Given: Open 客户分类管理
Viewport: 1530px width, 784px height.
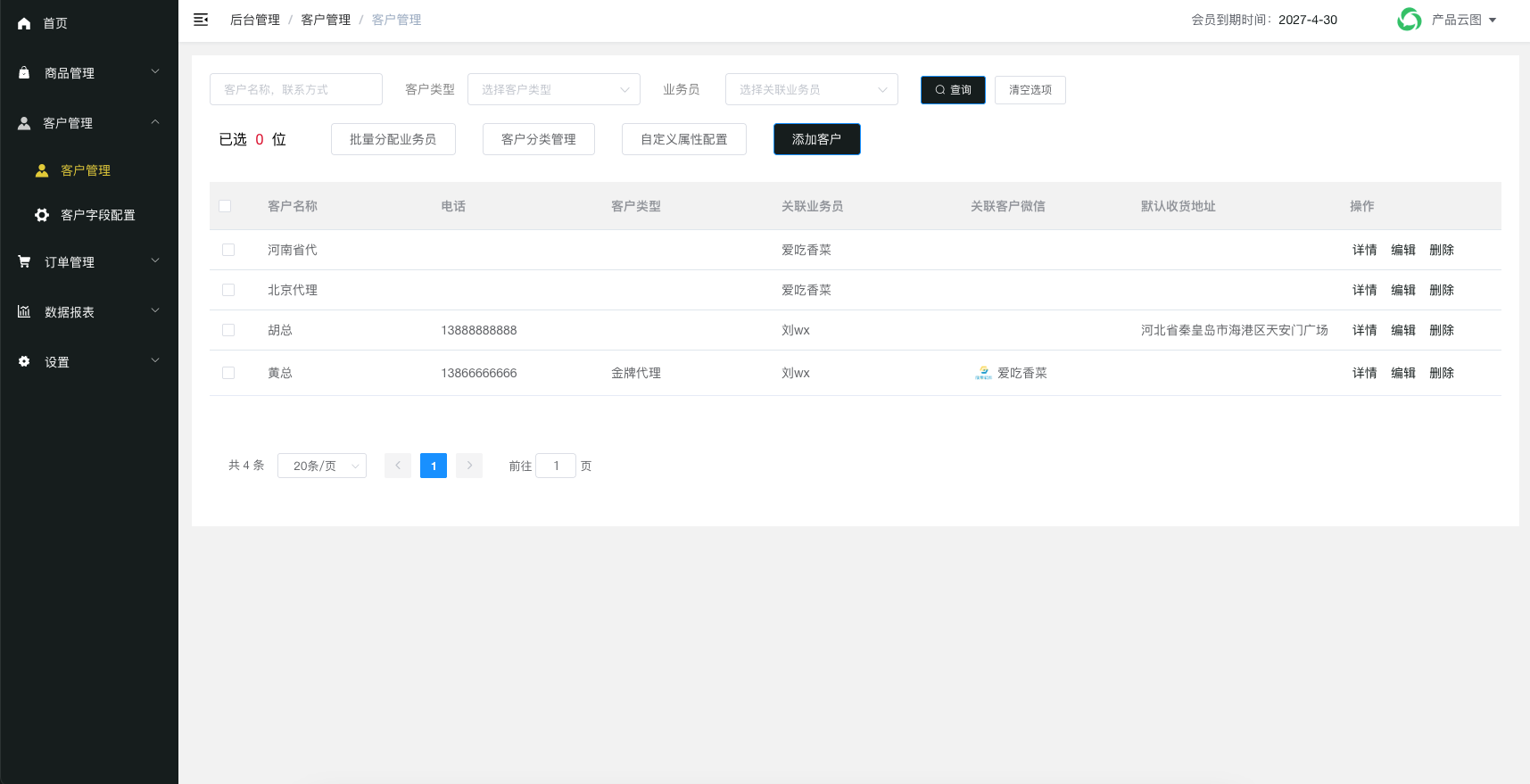Looking at the screenshot, I should 539,139.
